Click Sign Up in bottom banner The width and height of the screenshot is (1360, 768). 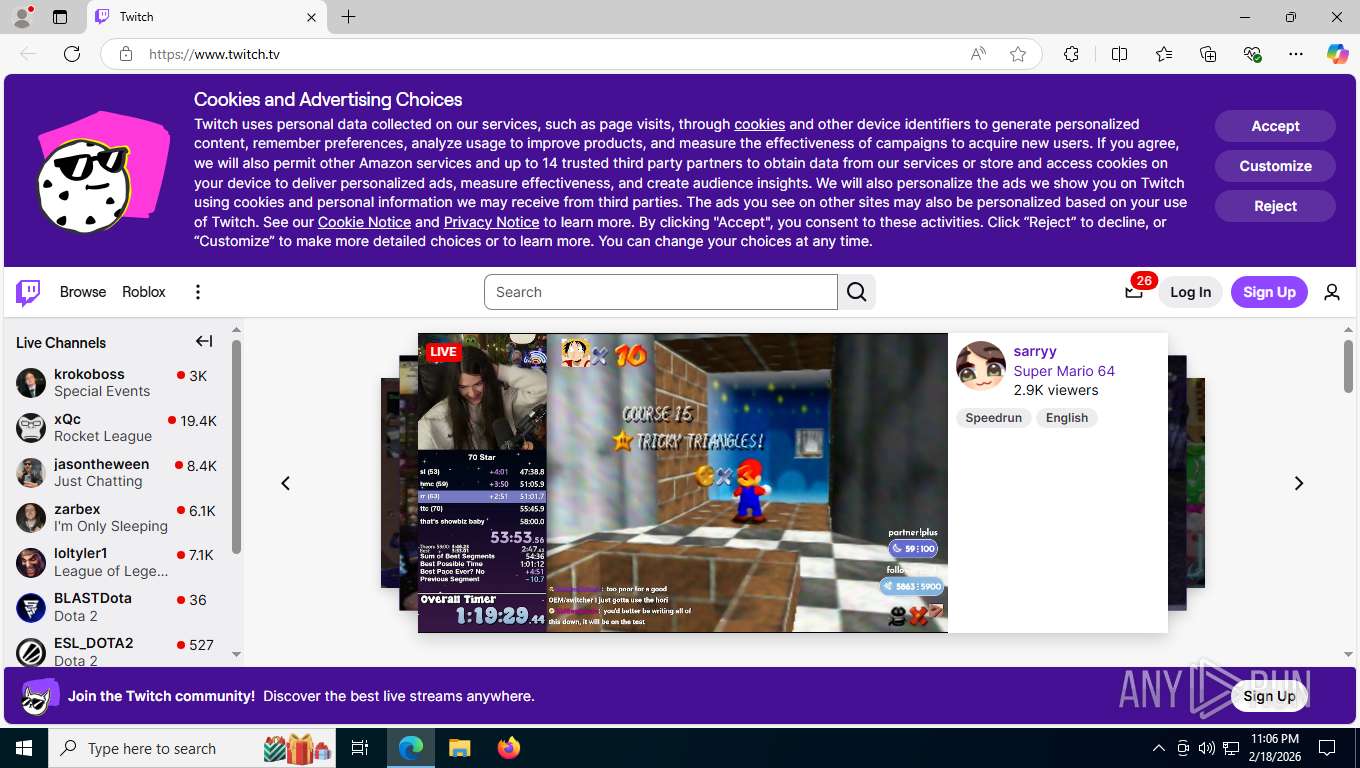(x=1269, y=696)
